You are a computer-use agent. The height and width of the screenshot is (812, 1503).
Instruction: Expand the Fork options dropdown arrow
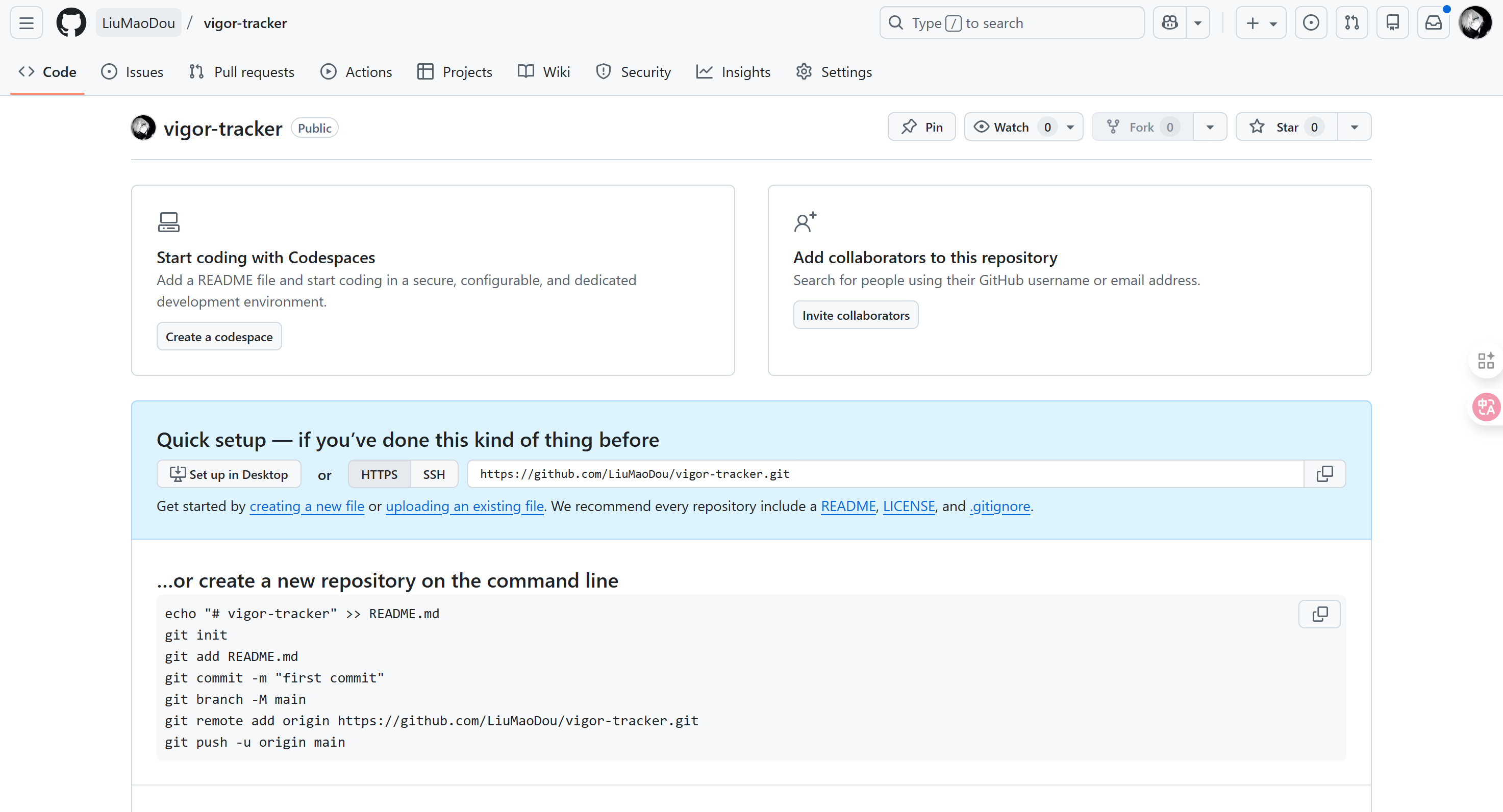(x=1210, y=126)
